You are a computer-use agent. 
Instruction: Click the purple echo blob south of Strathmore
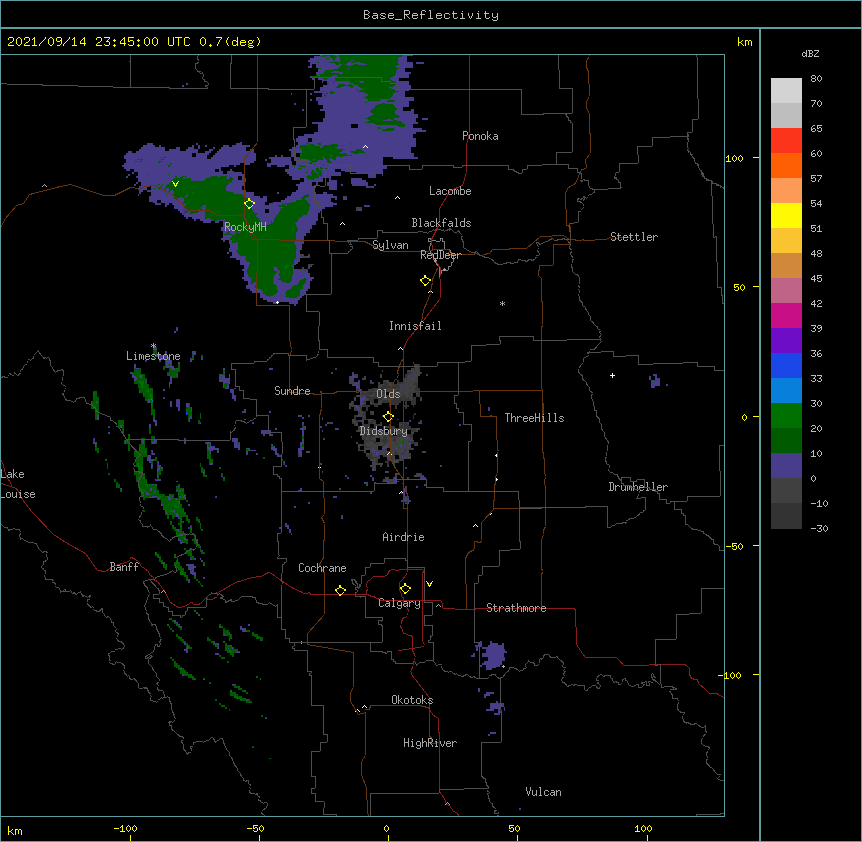(493, 655)
